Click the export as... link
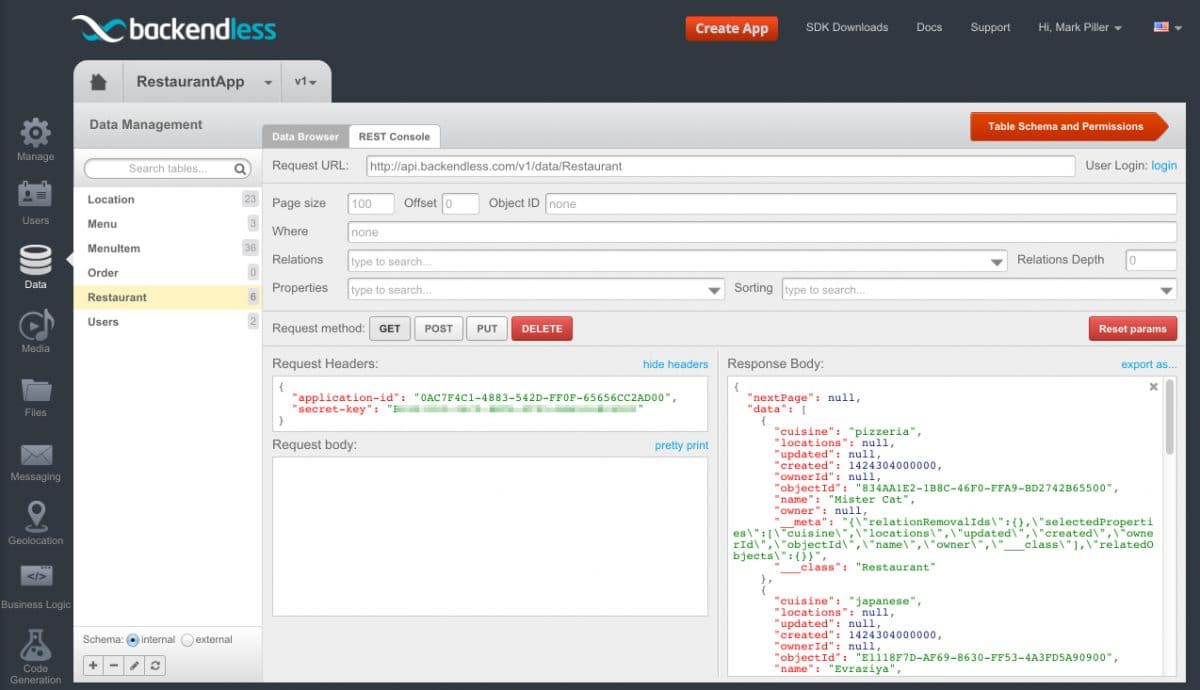Screen dimensions: 1200x690 [x=1149, y=364]
